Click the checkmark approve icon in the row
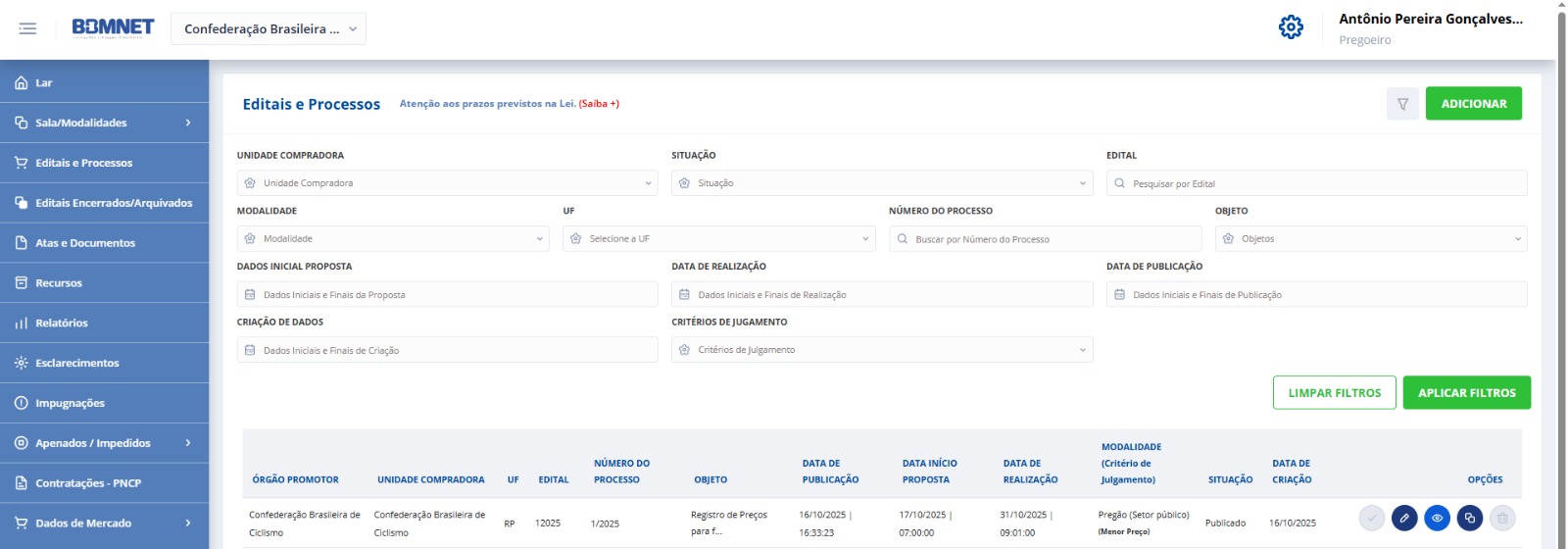This screenshot has height=549, width=1568. [x=1372, y=518]
